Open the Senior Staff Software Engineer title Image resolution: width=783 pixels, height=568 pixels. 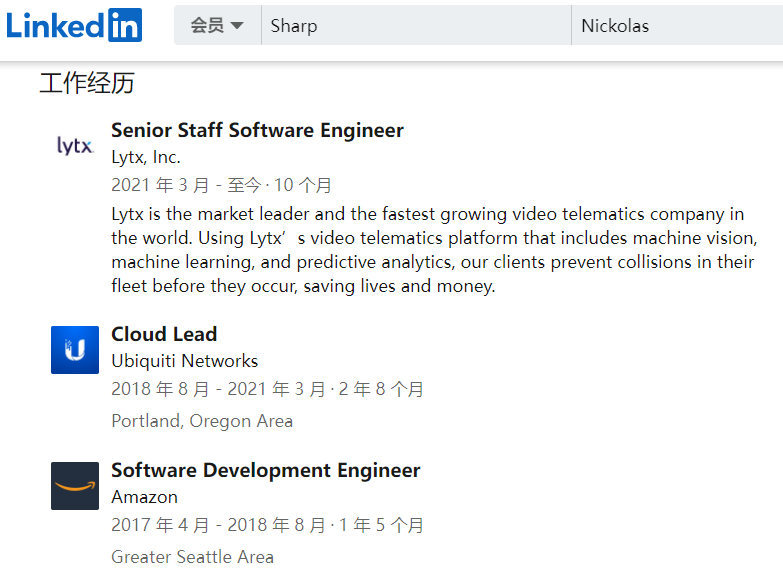[x=257, y=130]
